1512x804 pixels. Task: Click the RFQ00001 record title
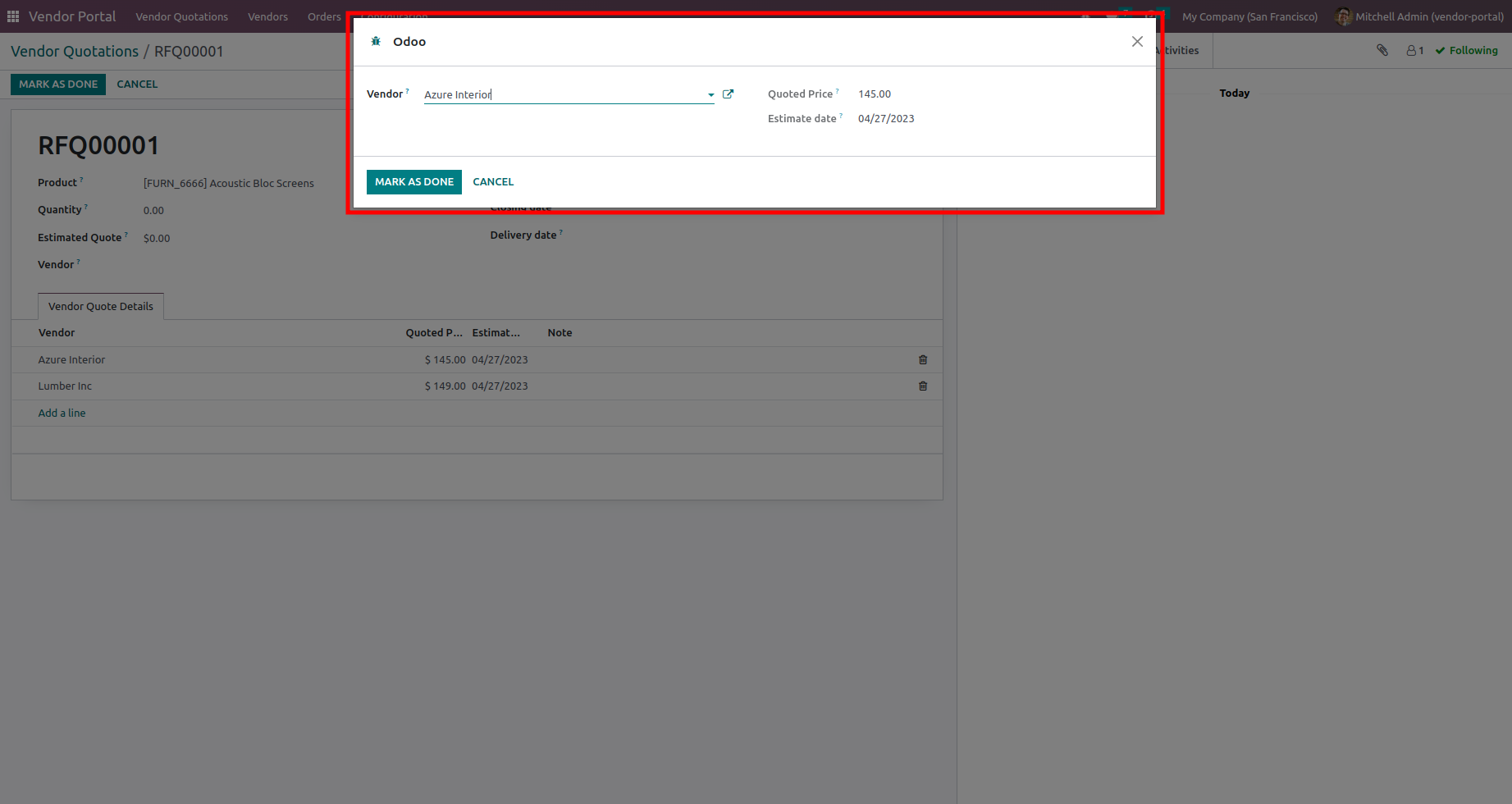98,146
